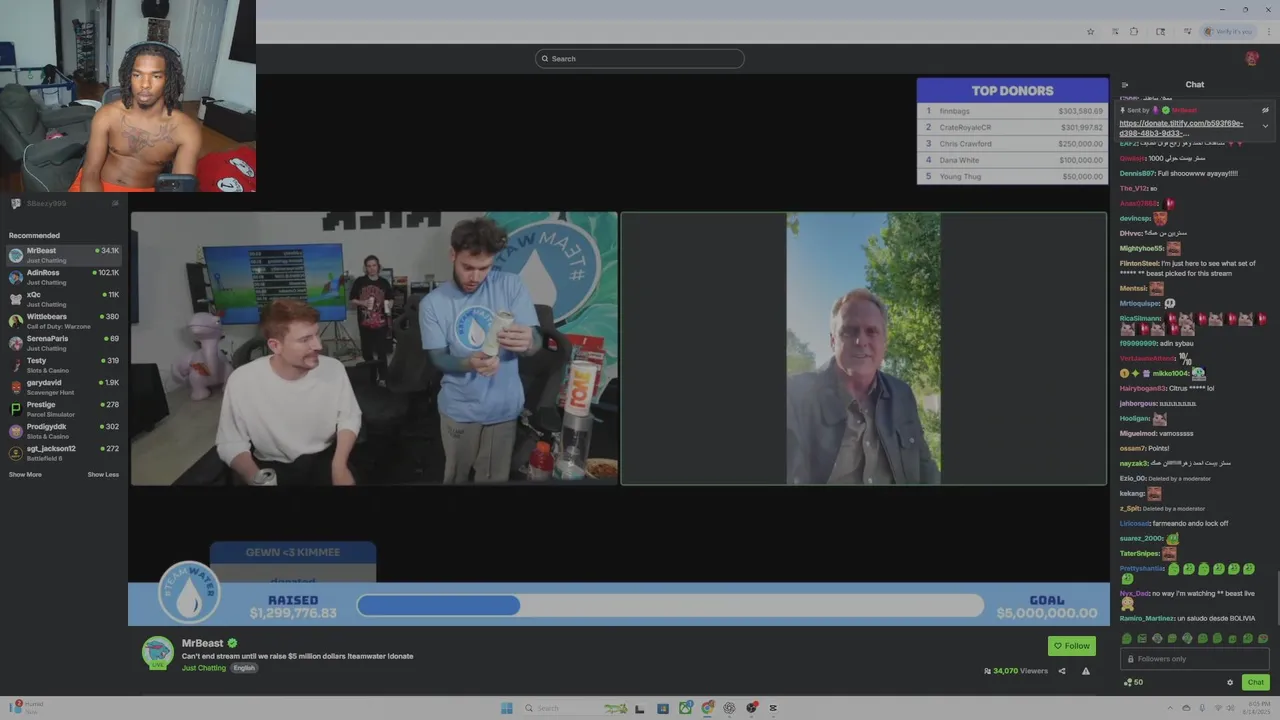Report the stream via the warning triangle icon
Image resolution: width=1280 pixels, height=720 pixels.
[x=1086, y=671]
